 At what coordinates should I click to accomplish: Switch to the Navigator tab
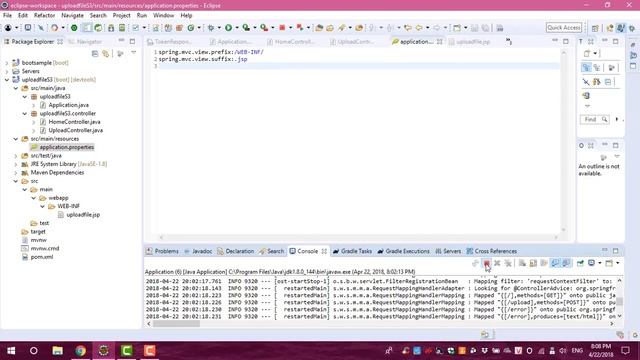tap(89, 42)
